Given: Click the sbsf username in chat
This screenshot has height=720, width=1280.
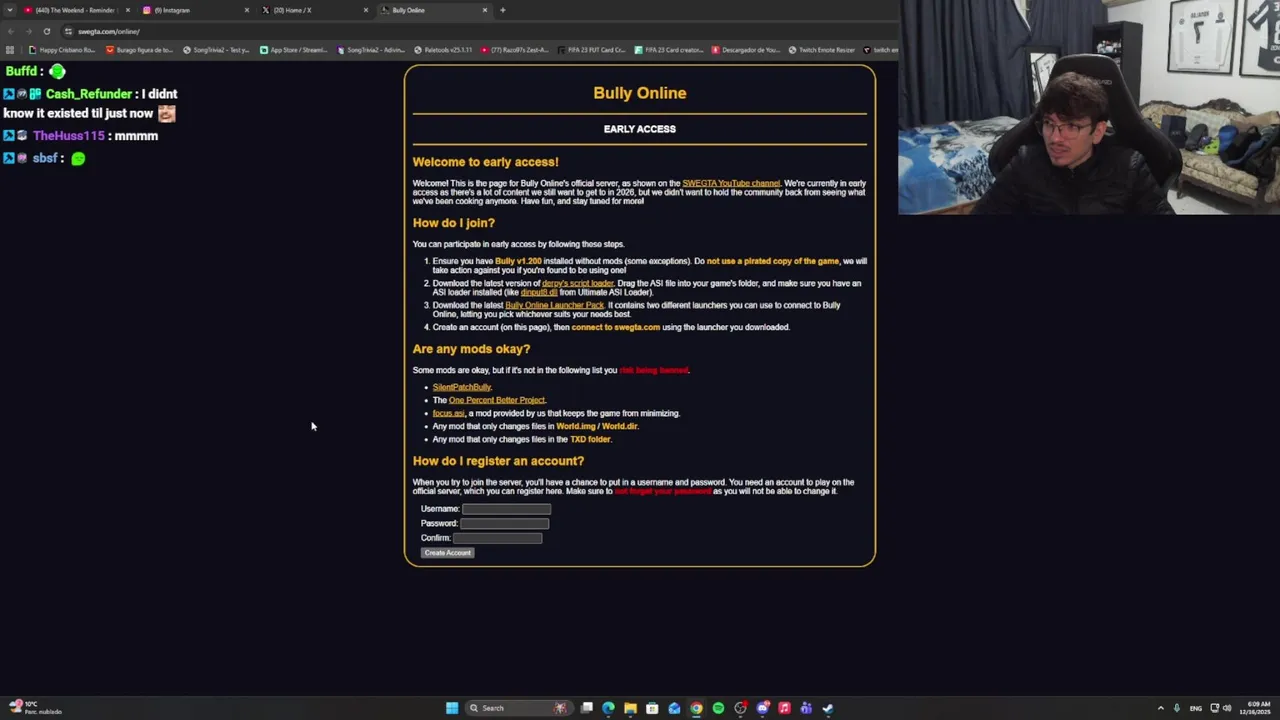Looking at the screenshot, I should pos(45,158).
